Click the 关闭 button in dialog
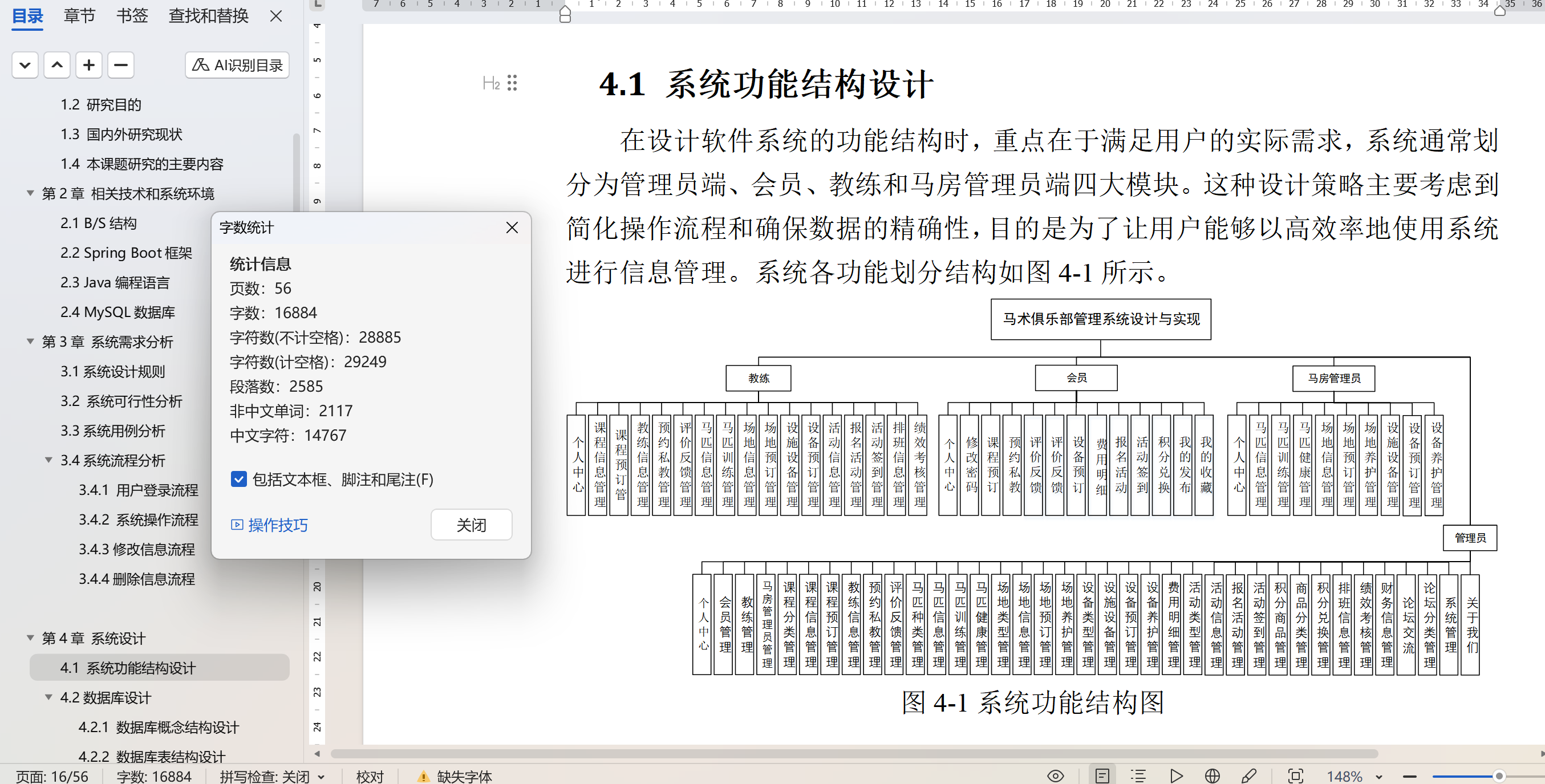1545x784 pixels. click(471, 525)
